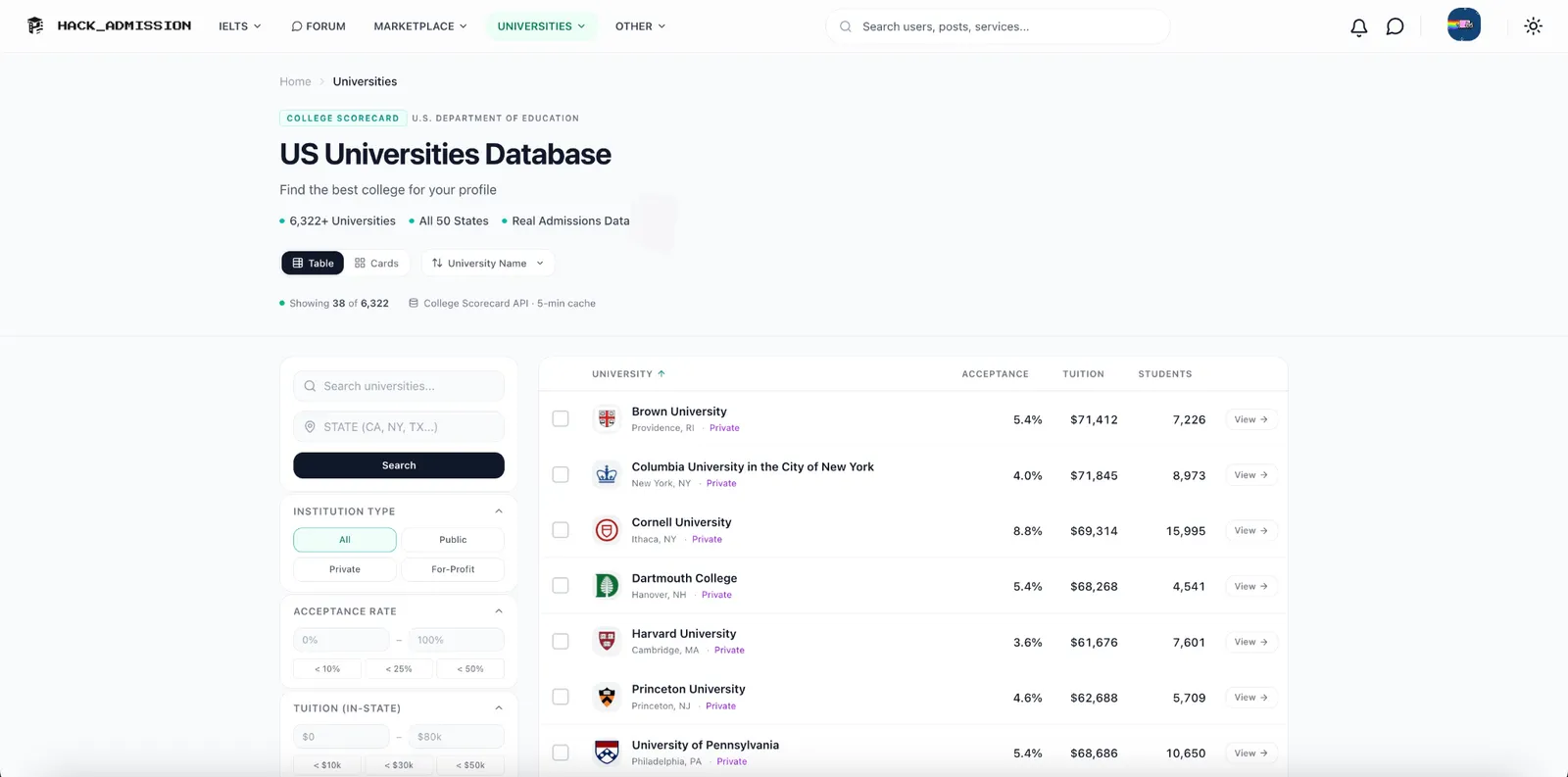
Task: Open the messages chat bubble icon
Action: (1395, 26)
